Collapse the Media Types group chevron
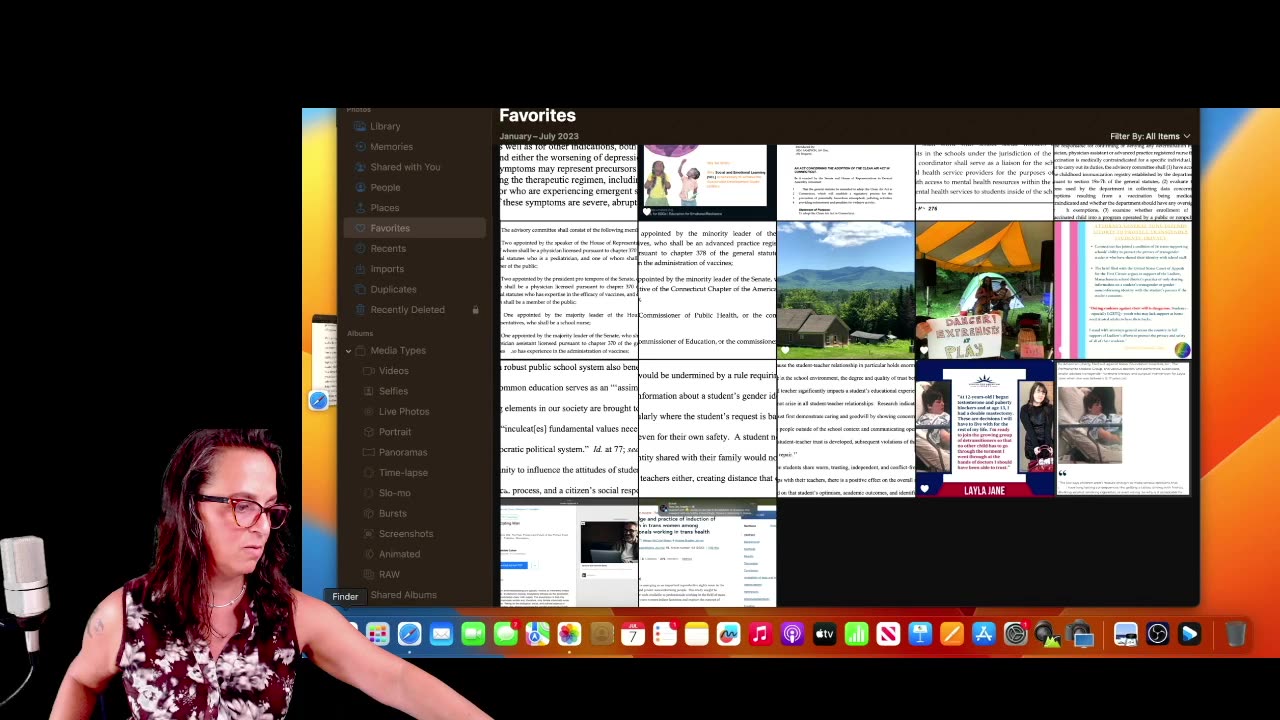Image resolution: width=1280 pixels, height=720 pixels. point(349,351)
